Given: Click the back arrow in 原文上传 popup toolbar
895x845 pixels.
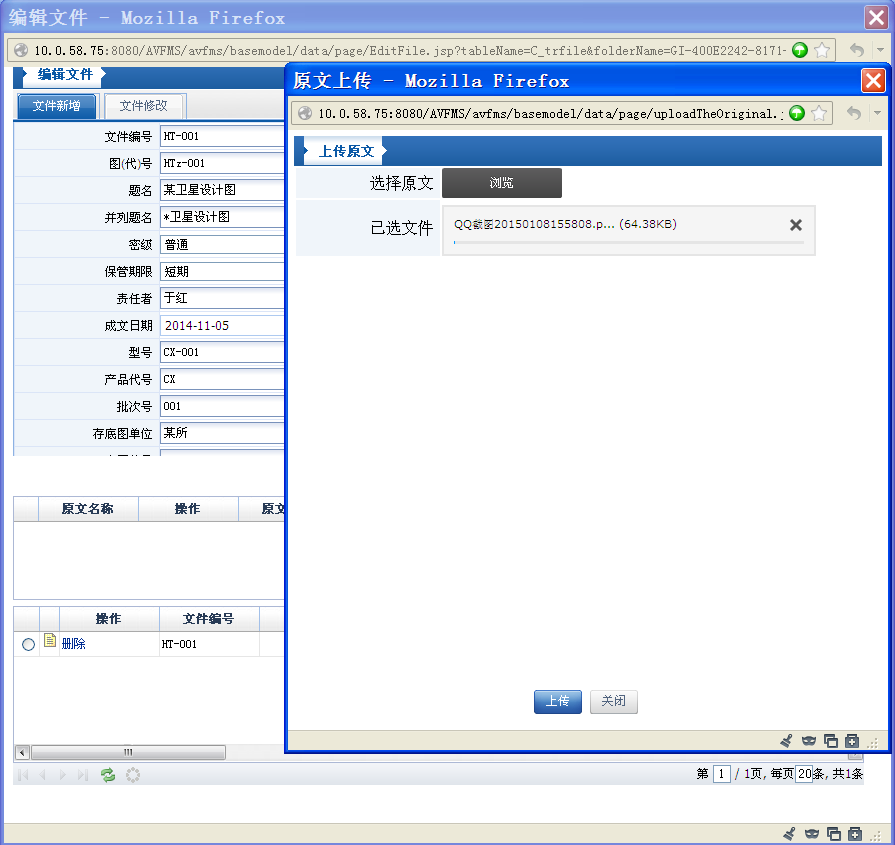Looking at the screenshot, I should click(x=854, y=113).
